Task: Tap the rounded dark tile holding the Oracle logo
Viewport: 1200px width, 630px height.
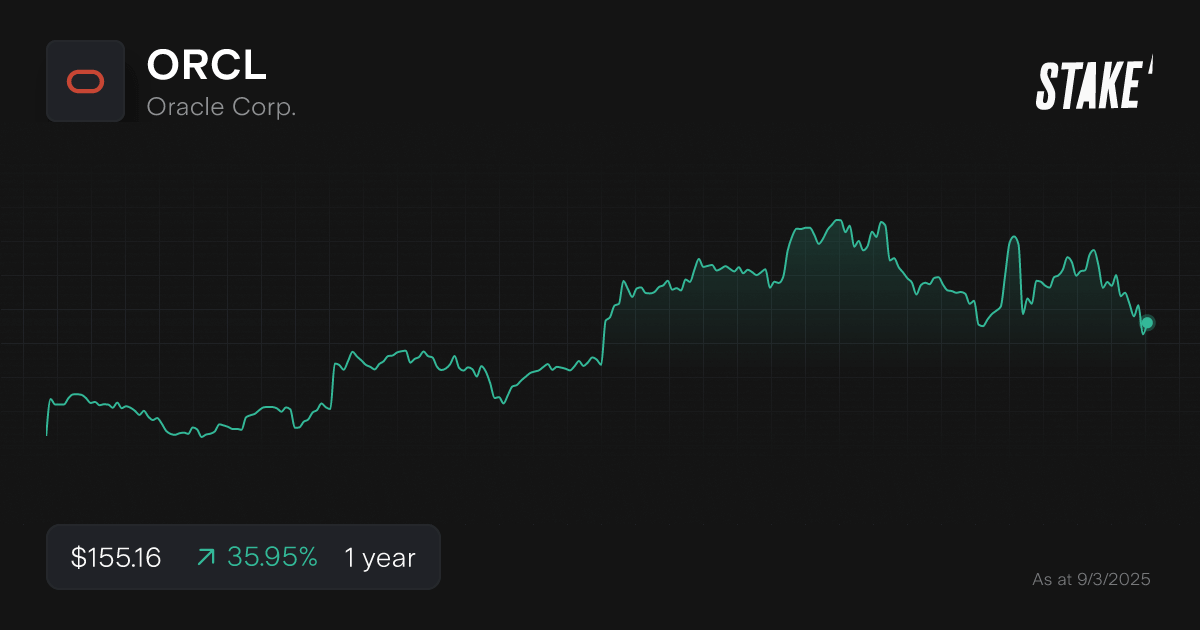Action: [x=85, y=81]
